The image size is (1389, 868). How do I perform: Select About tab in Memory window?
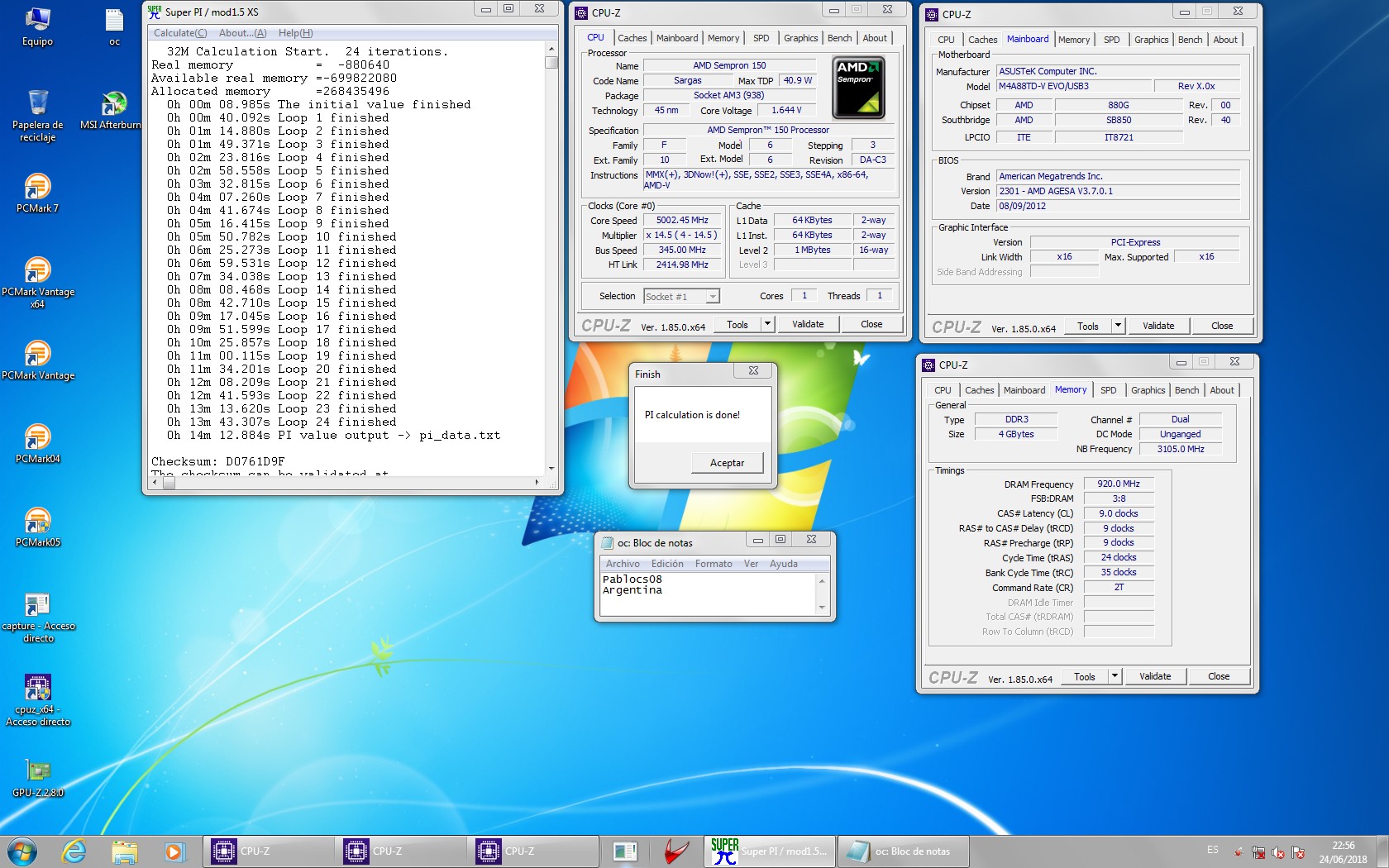[x=1222, y=390]
